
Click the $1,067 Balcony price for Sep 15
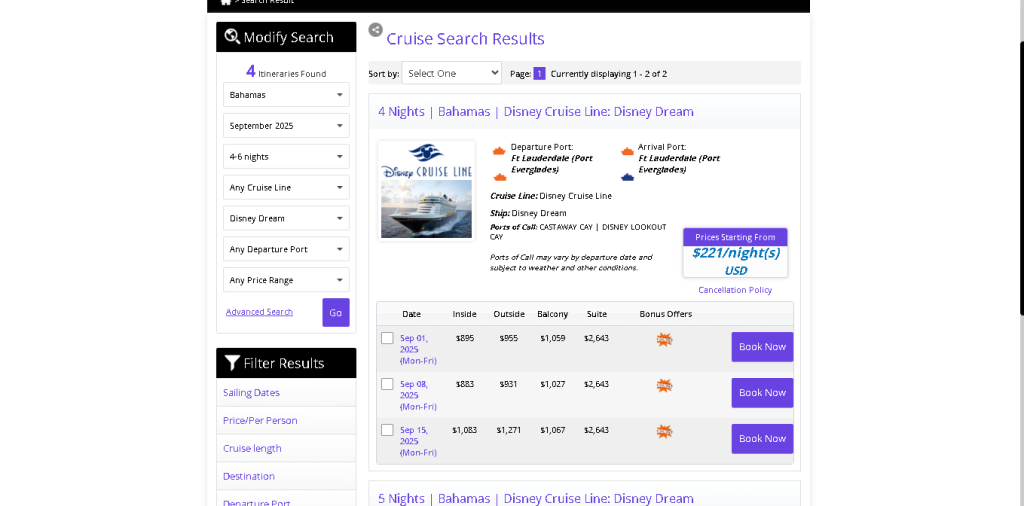point(552,430)
